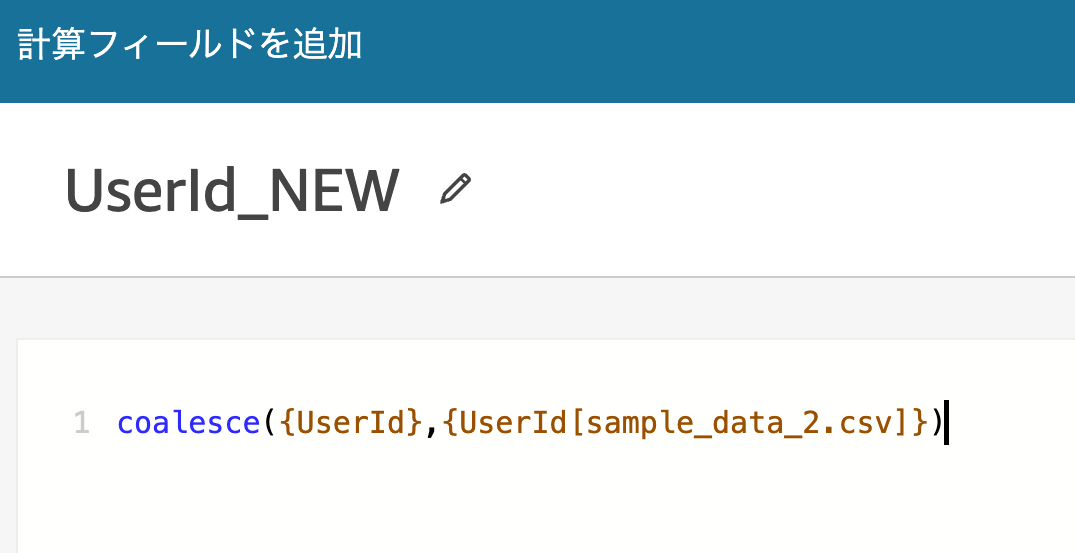Place cursor at the comma between arguments
Viewport: 1075px width, 553px height.
433,425
